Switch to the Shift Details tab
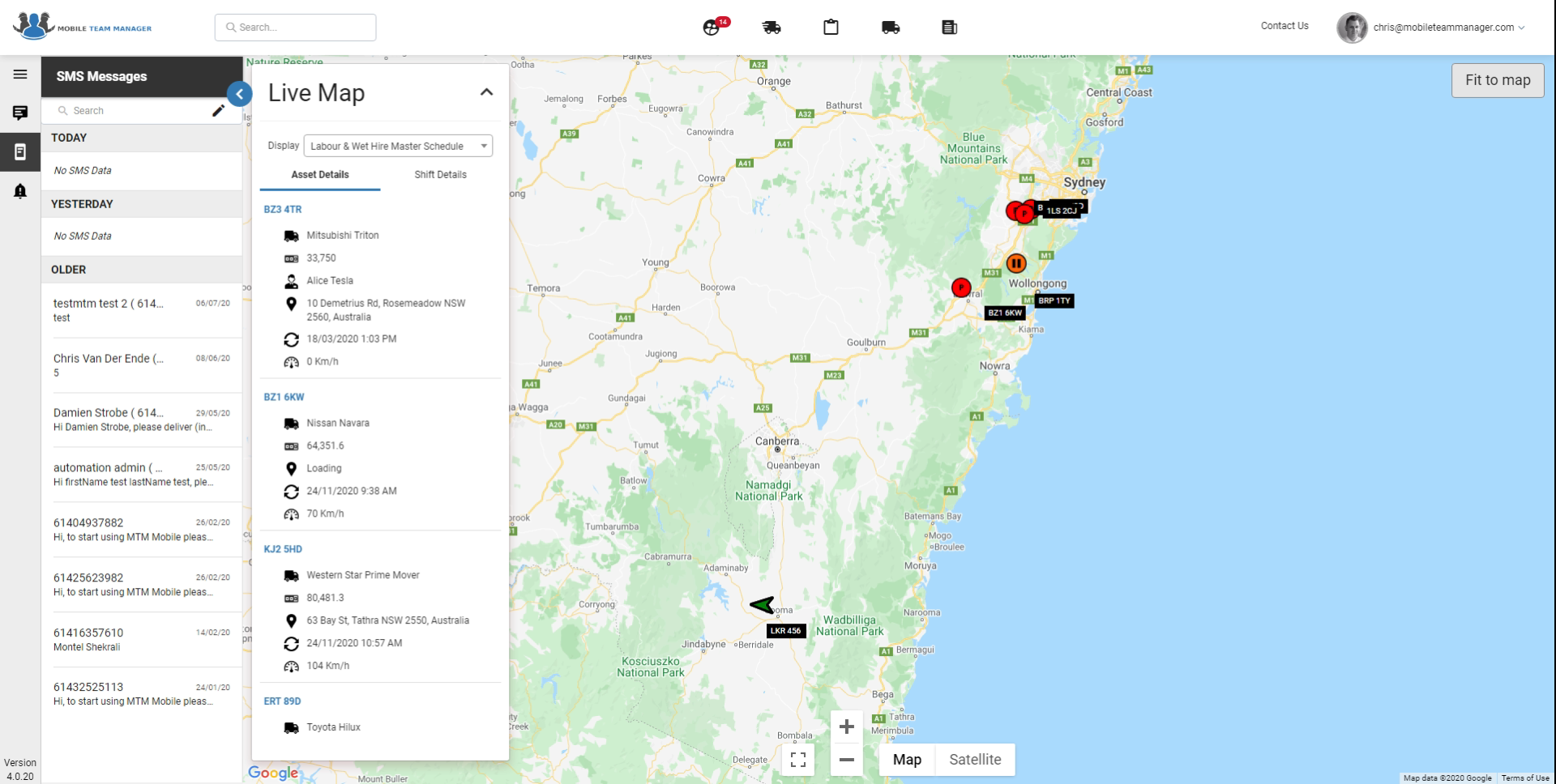 click(x=440, y=175)
